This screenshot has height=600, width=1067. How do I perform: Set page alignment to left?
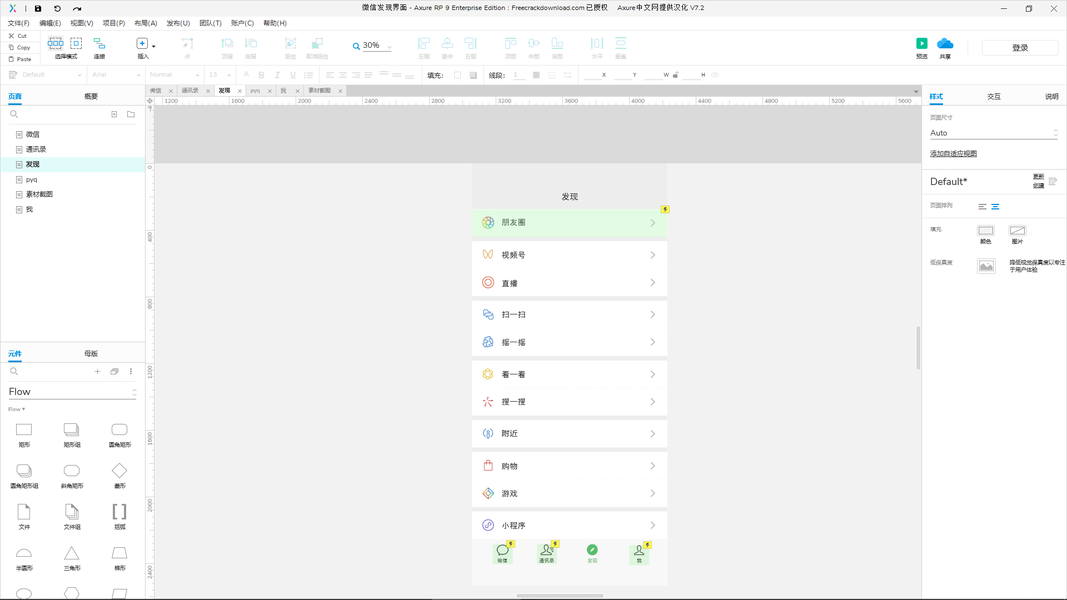pyautogui.click(x=982, y=207)
